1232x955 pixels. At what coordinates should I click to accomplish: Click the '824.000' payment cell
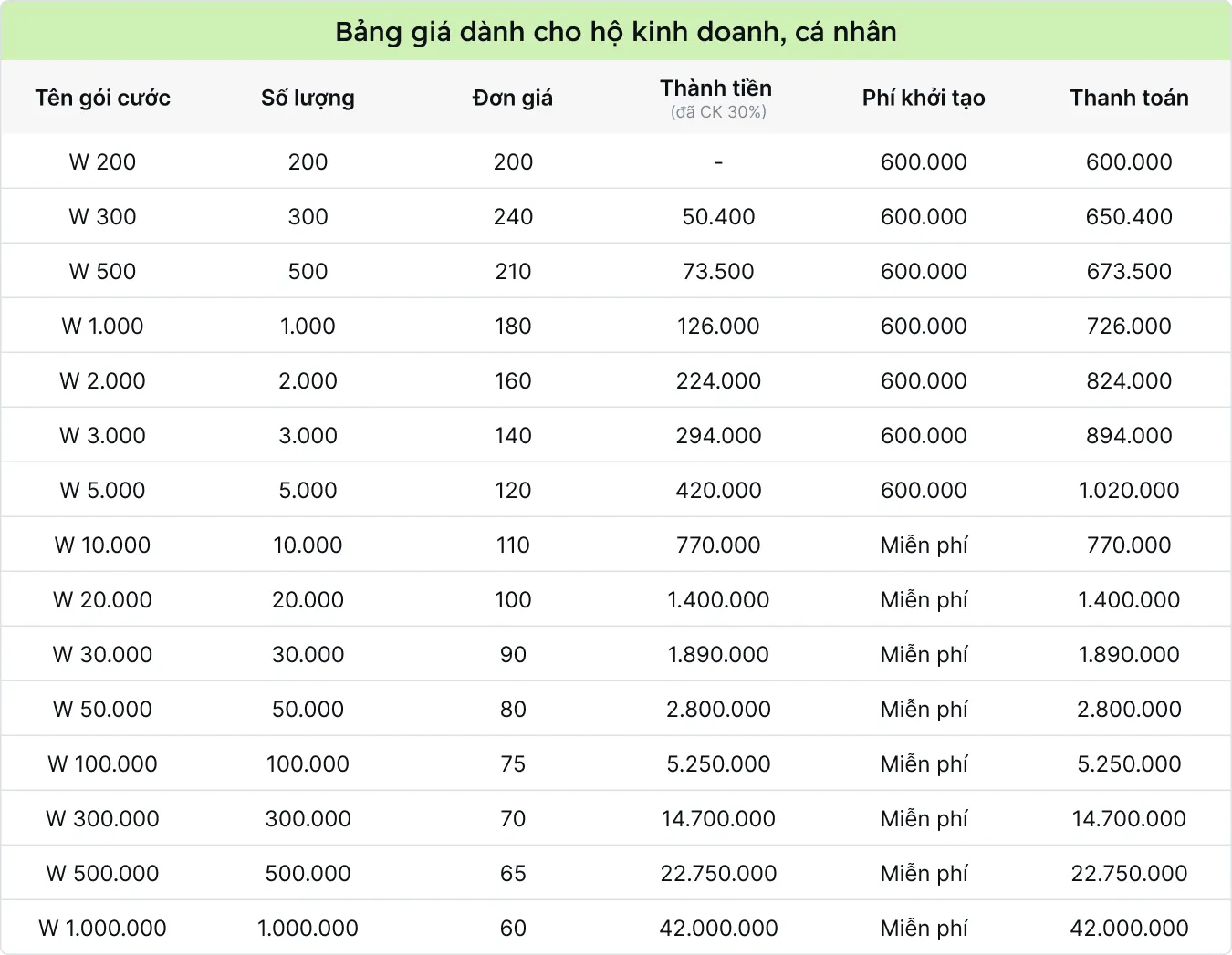[x=1129, y=380]
